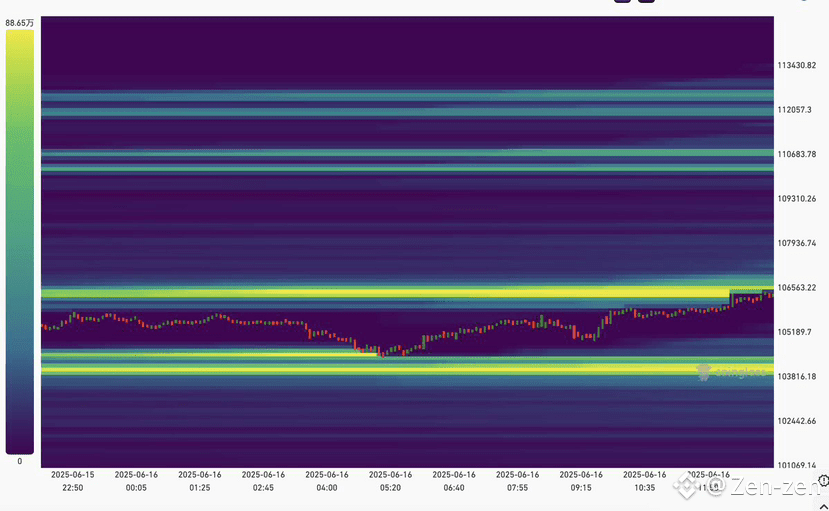829x511 pixels.
Task: Click the alert badge icon at bottom right
Action: coord(824,480)
